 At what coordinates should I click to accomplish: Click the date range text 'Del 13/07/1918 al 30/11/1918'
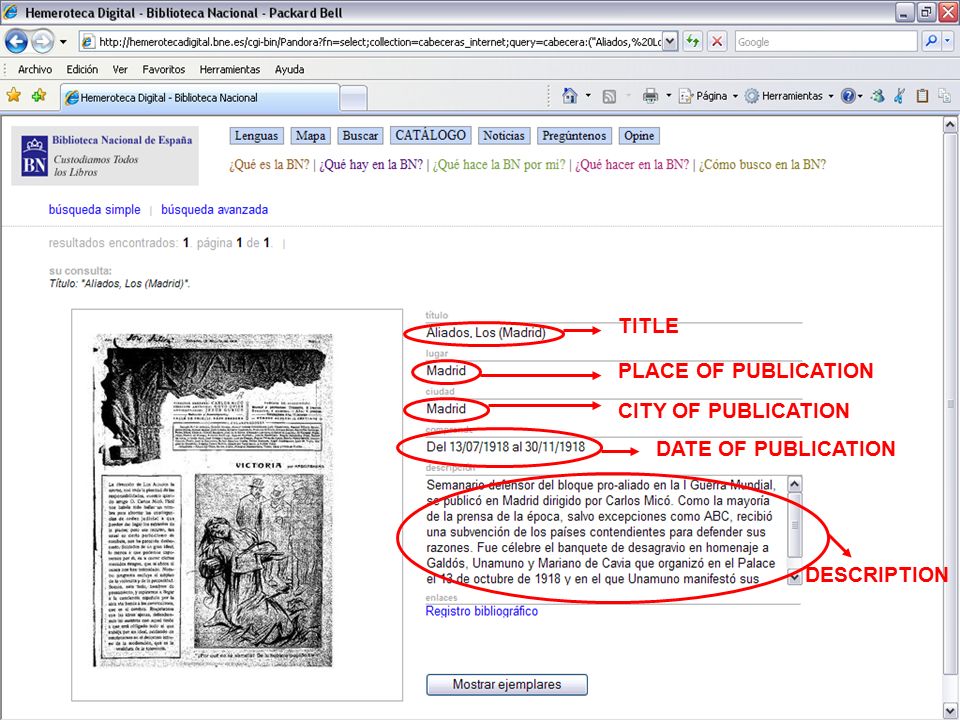click(x=506, y=447)
